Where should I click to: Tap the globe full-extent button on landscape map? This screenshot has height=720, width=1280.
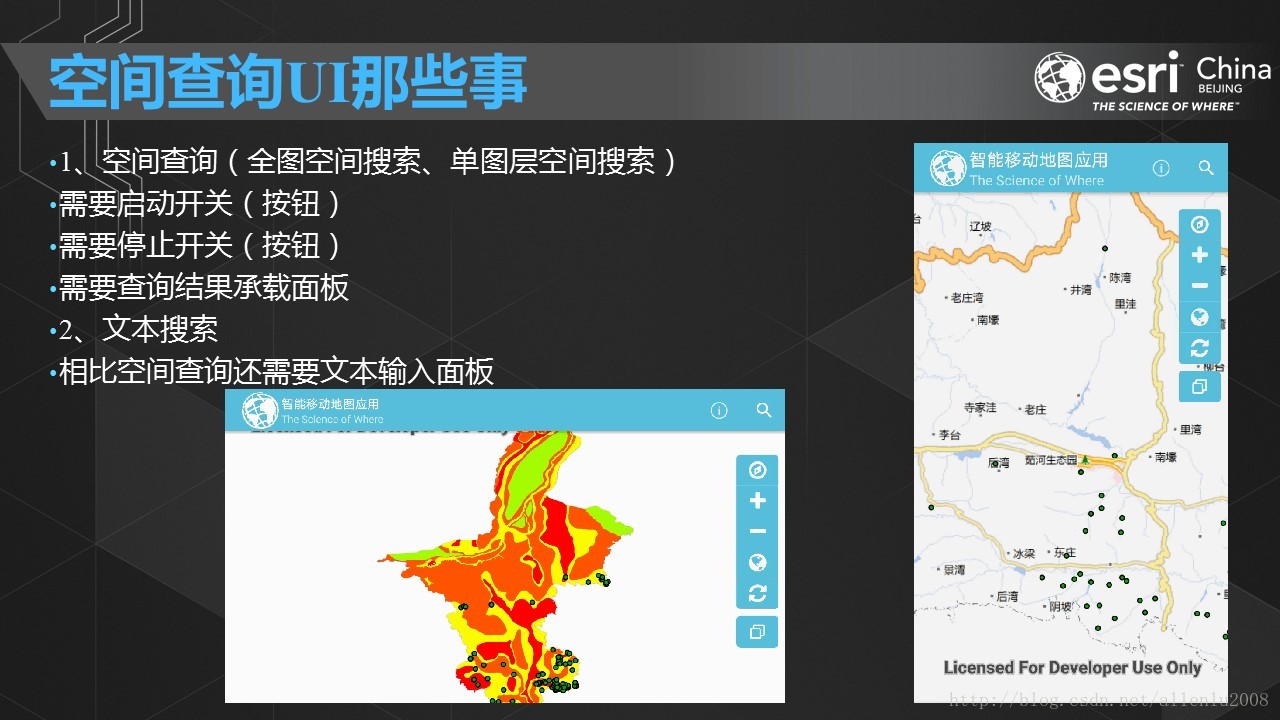click(757, 563)
